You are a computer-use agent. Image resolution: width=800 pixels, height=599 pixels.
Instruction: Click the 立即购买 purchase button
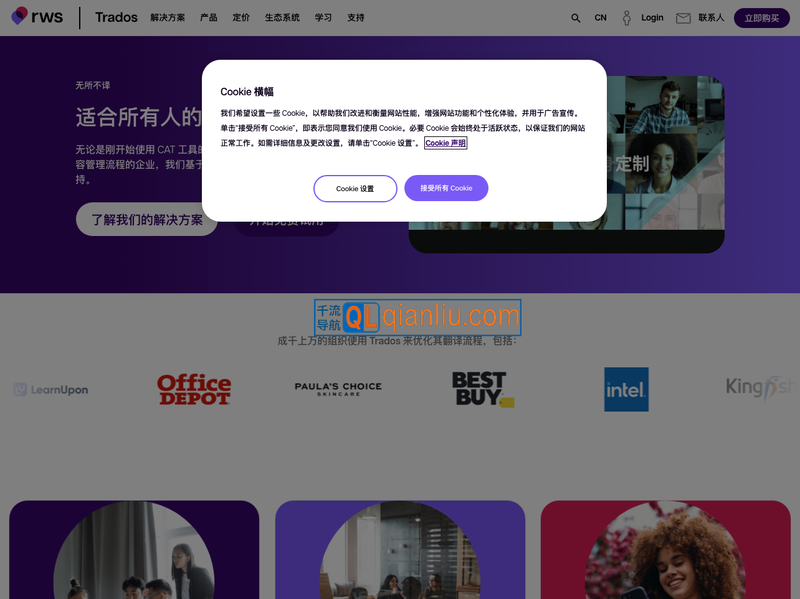tap(761, 17)
